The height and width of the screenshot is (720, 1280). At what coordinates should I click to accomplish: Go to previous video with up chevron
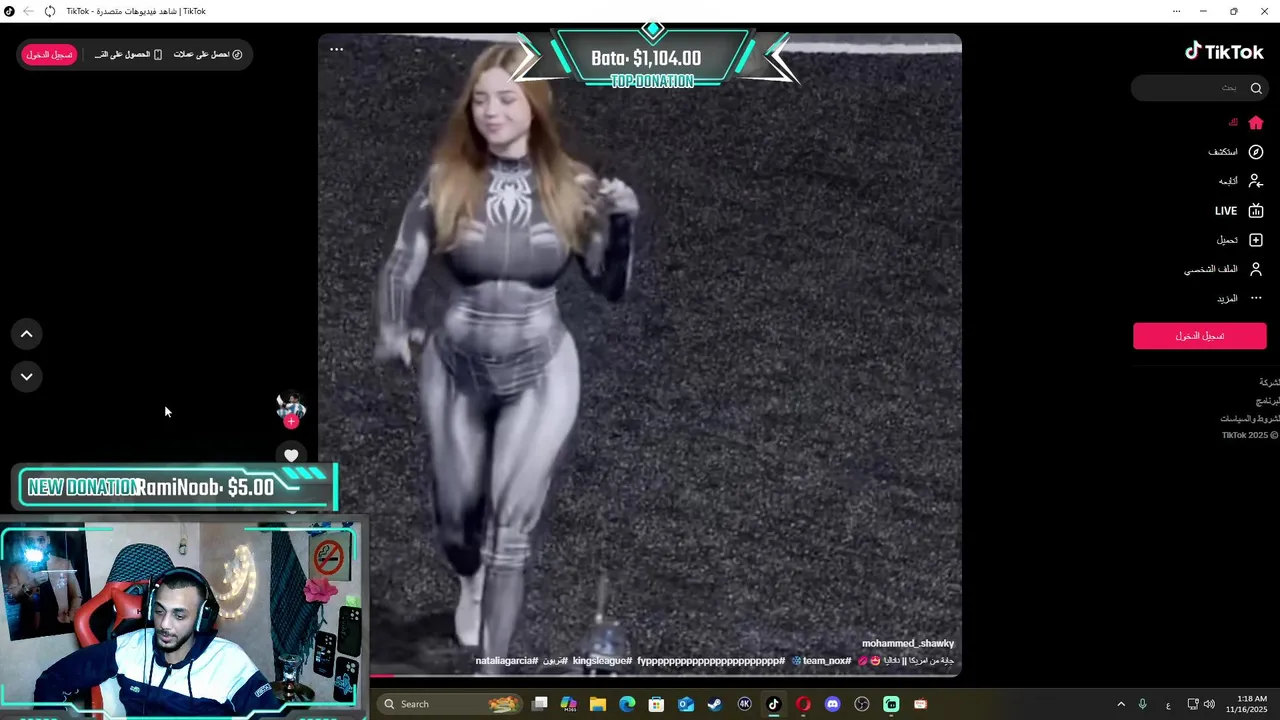click(27, 334)
